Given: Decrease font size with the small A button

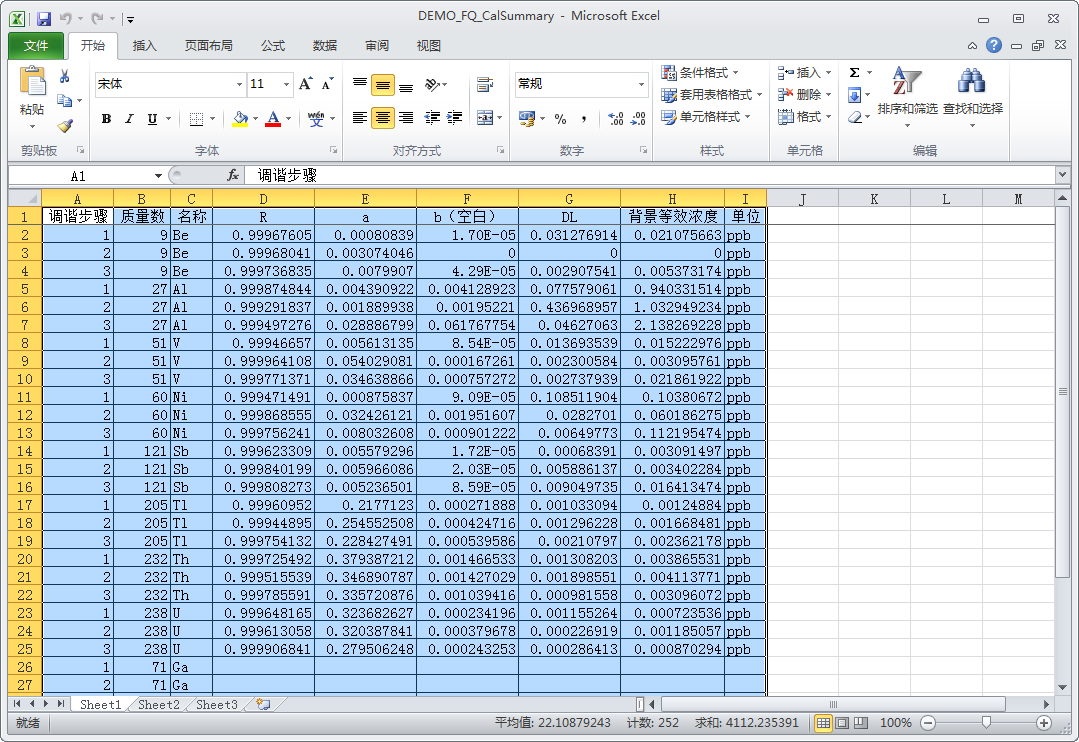Looking at the screenshot, I should [x=328, y=84].
